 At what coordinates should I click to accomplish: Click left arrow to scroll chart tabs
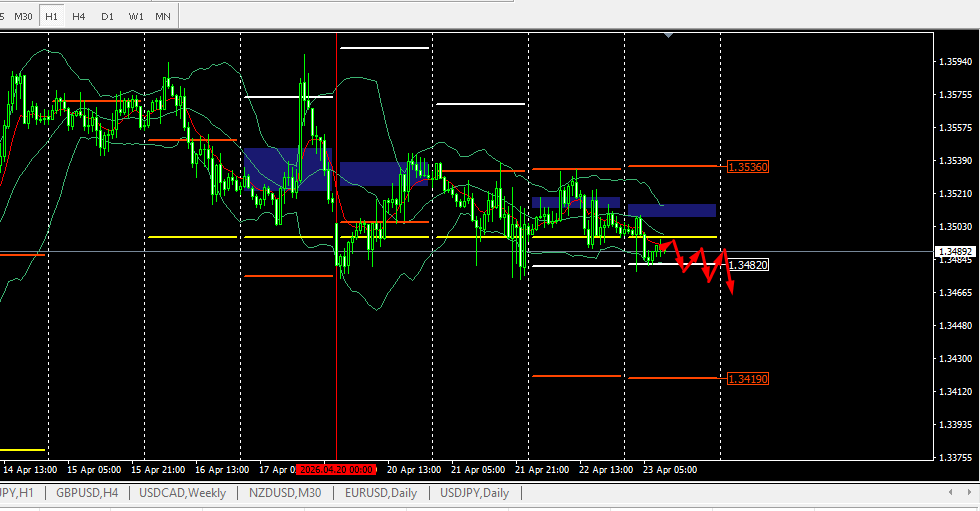click(x=951, y=492)
